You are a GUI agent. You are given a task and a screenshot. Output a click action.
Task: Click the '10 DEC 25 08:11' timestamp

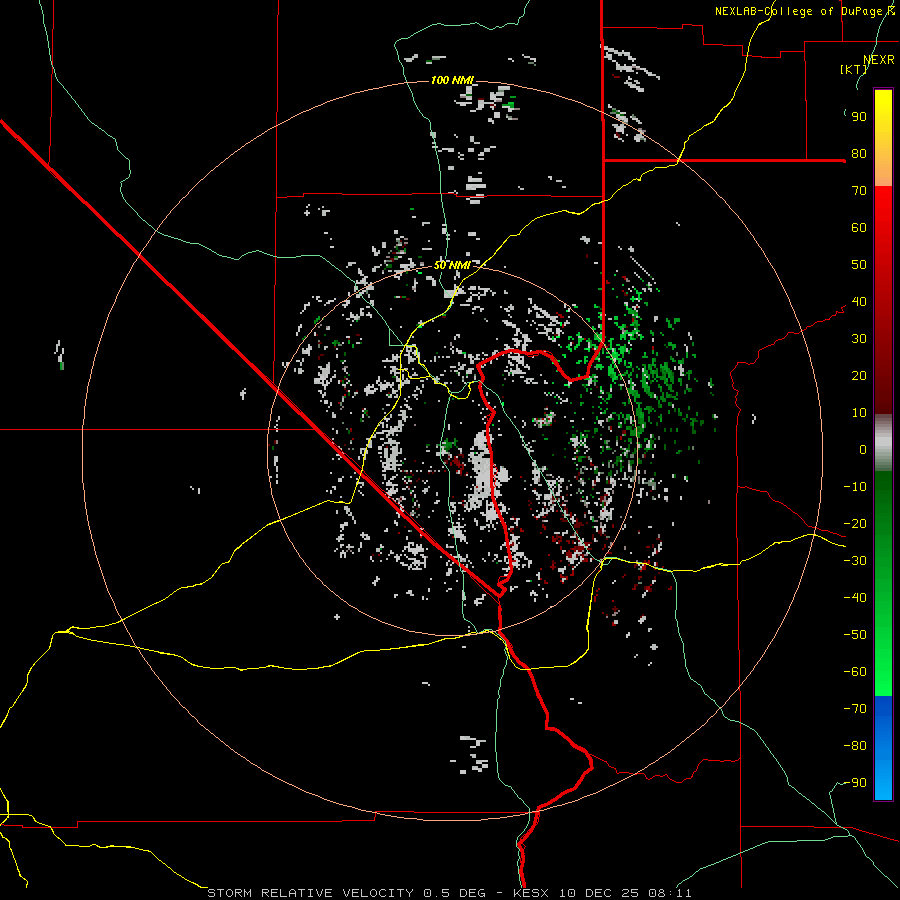[x=625, y=893]
